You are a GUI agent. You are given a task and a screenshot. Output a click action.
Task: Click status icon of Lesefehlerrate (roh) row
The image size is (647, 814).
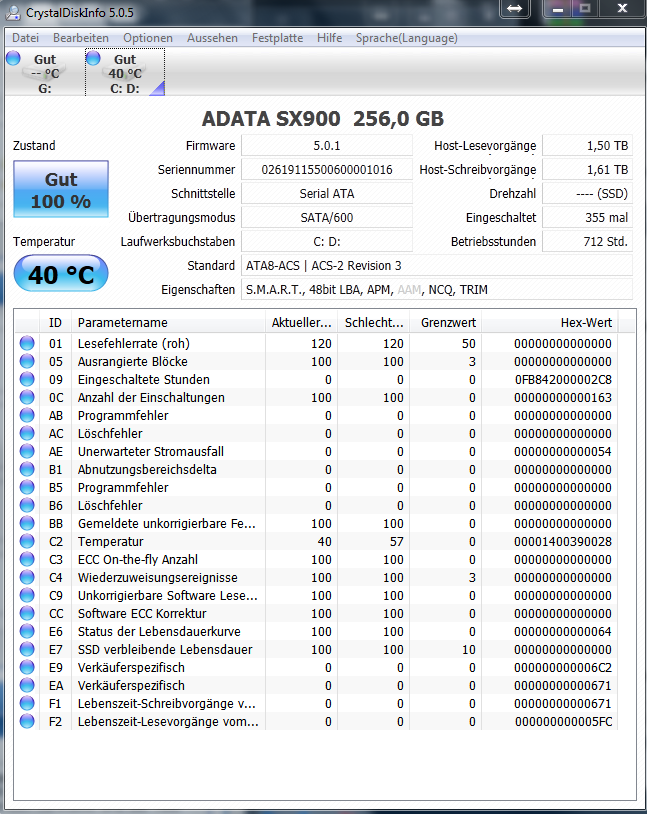pyautogui.click(x=27, y=343)
